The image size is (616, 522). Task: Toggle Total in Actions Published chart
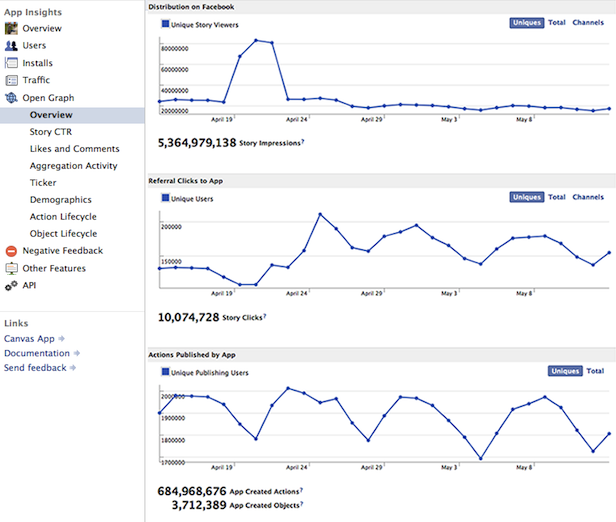(595, 371)
